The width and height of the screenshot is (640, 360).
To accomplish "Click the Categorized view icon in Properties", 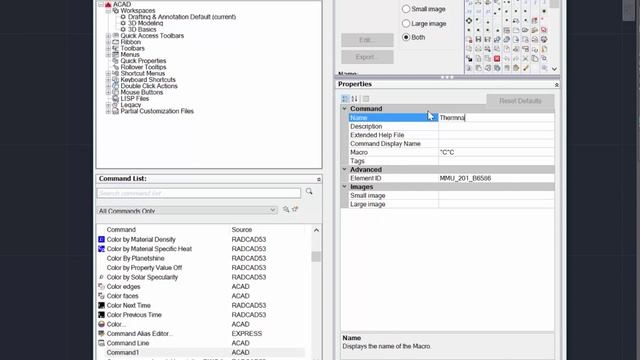I will 345,99.
